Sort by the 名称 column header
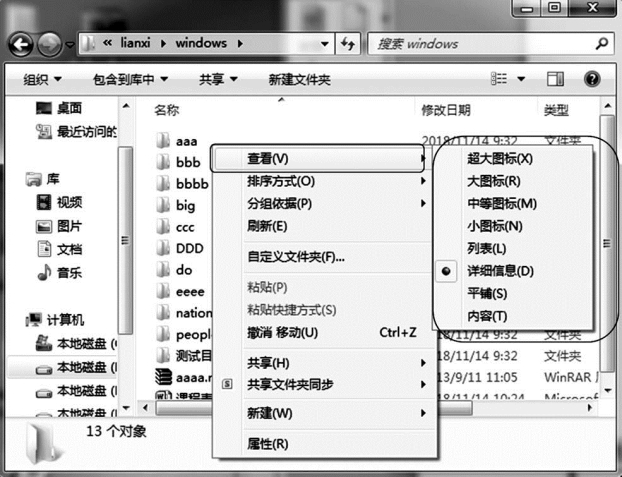 (x=167, y=110)
